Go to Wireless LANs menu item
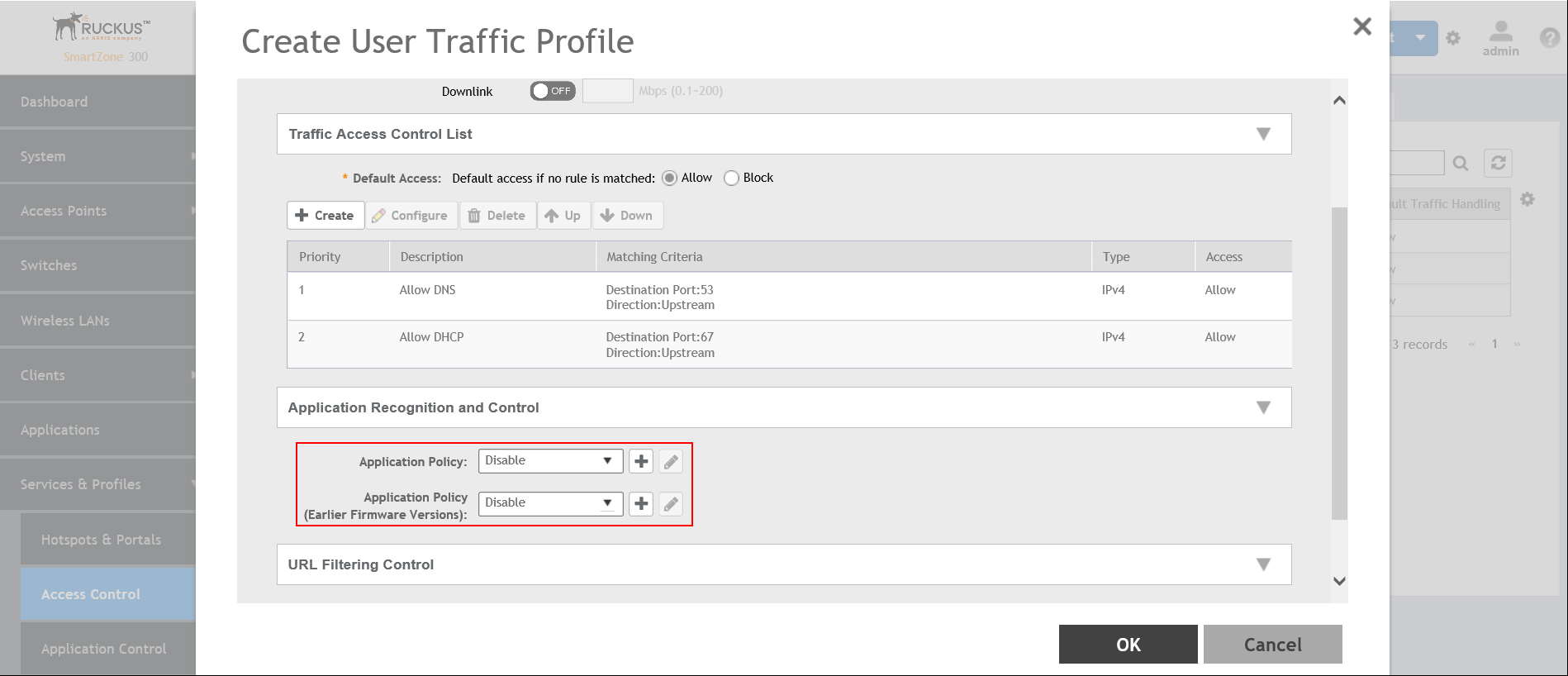 [65, 321]
